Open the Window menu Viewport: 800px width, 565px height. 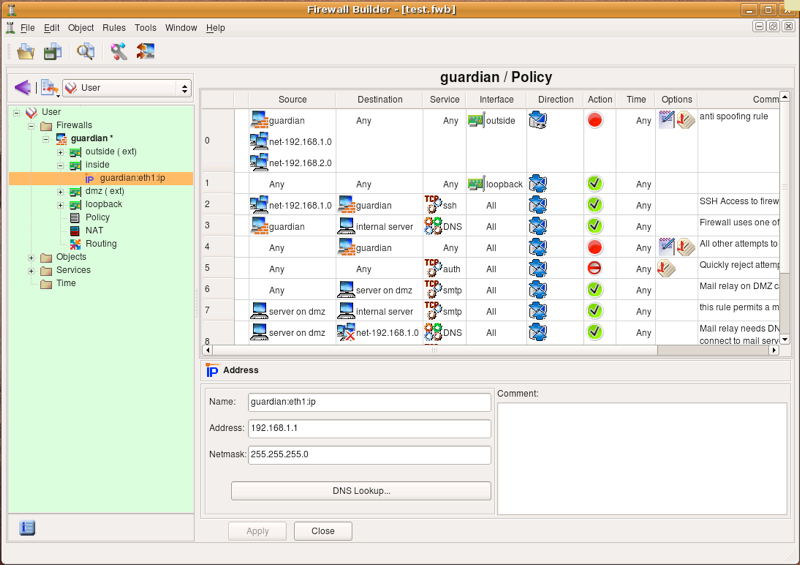tap(181, 28)
